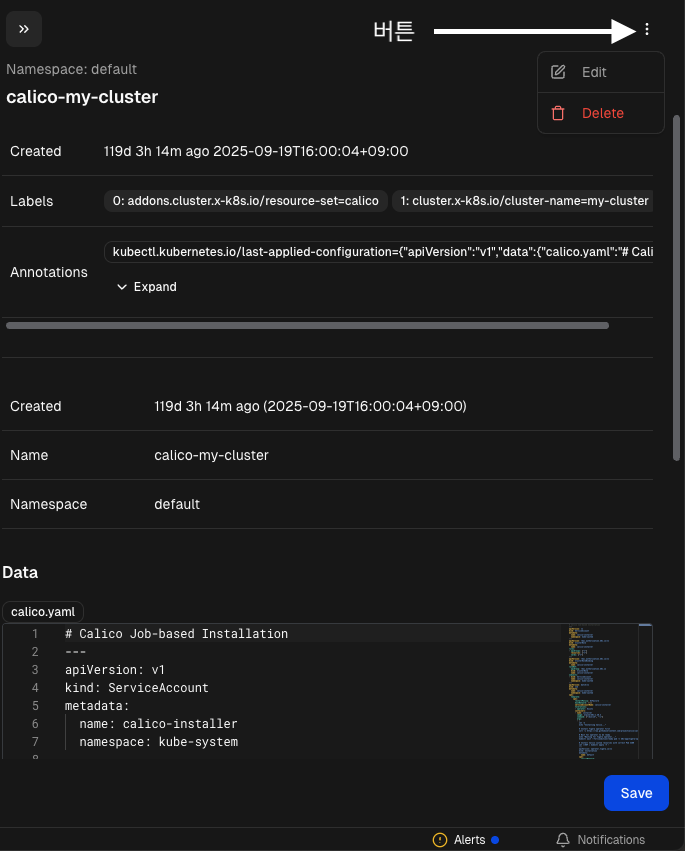Click the Alerts warning icon
The width and height of the screenshot is (685, 851).
coord(440,840)
